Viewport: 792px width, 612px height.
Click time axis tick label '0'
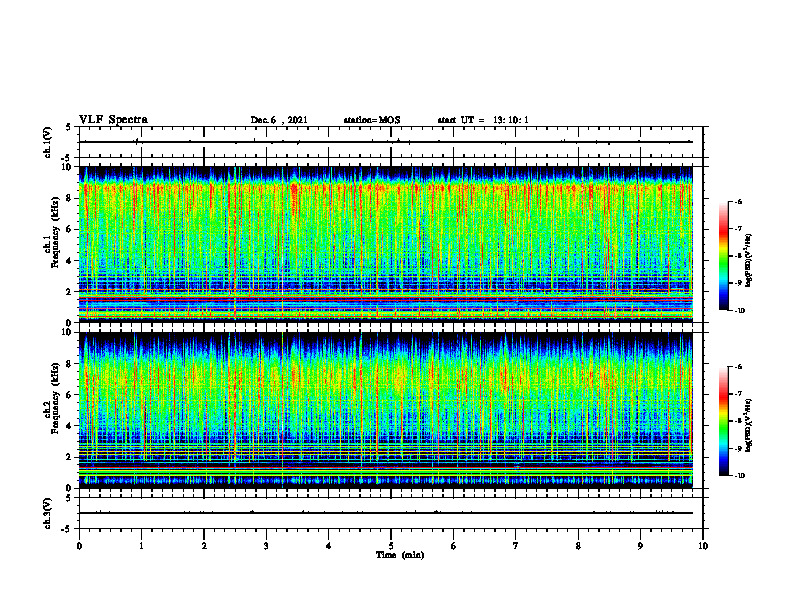(x=79, y=546)
